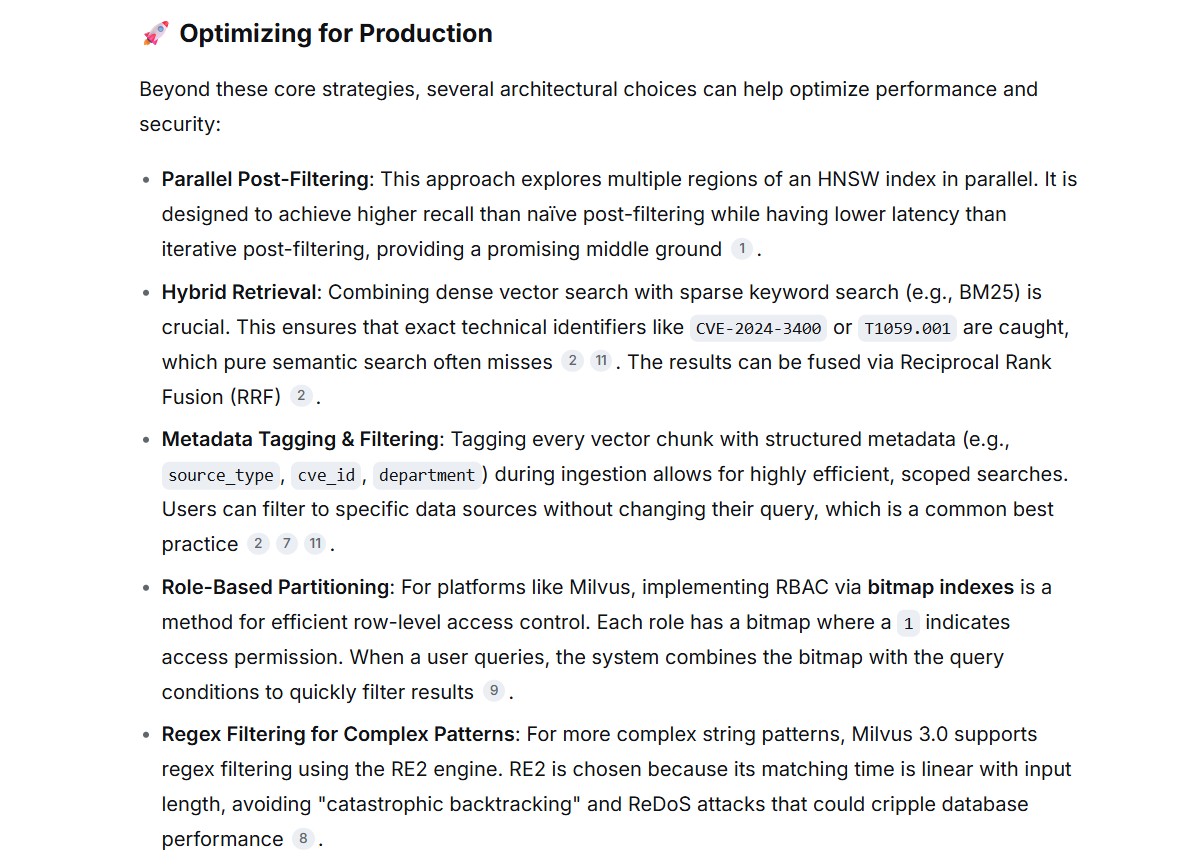The width and height of the screenshot is (1188, 867).
Task: Open citation 7 after the word 'practice'
Action: coord(286,543)
